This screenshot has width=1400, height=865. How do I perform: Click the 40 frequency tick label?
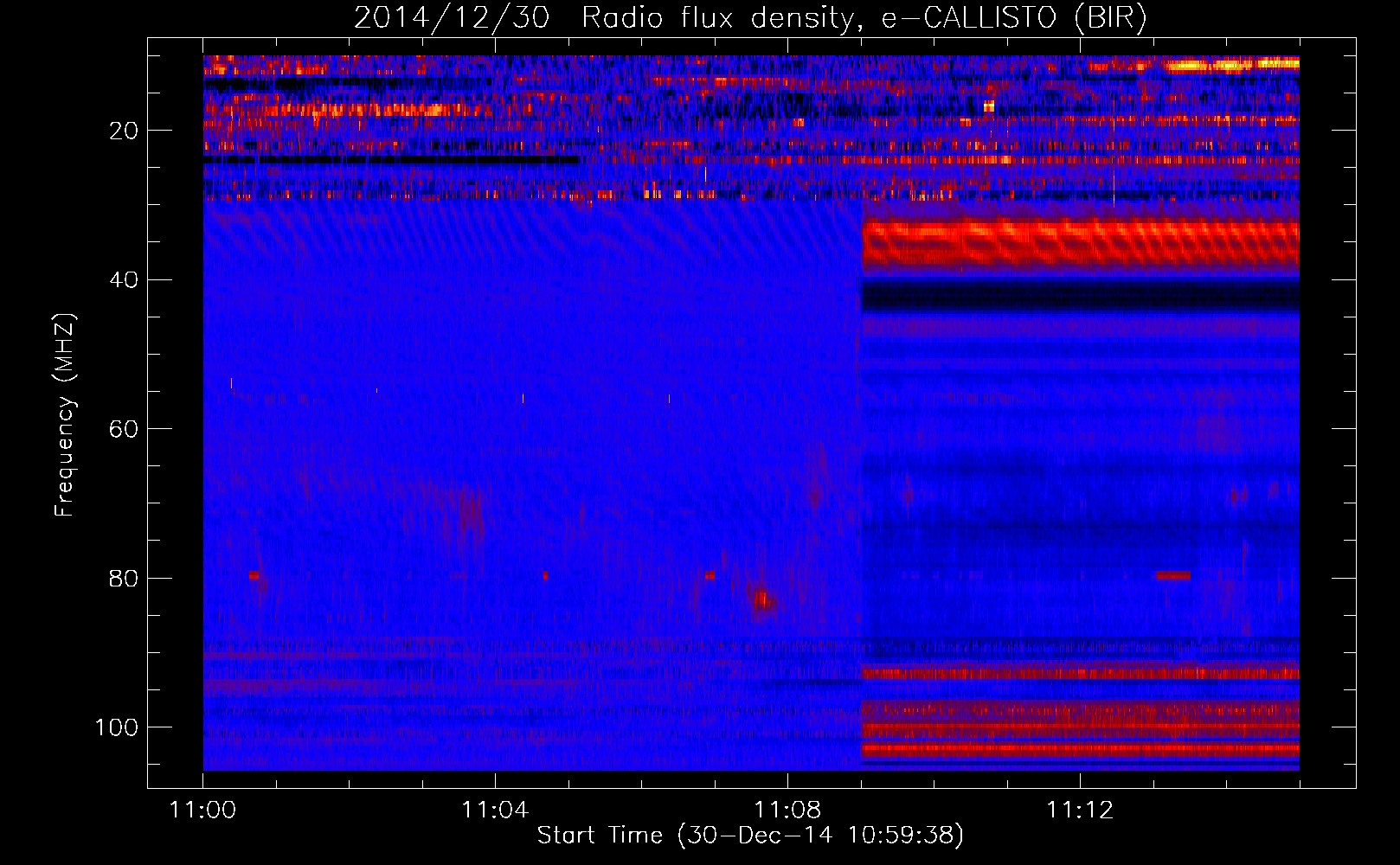coord(124,280)
